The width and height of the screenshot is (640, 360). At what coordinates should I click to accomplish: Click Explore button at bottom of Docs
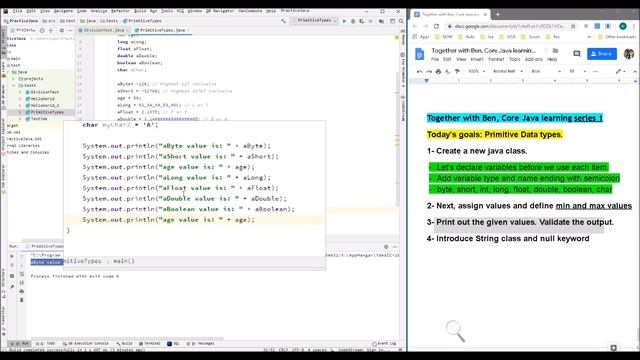click(613, 348)
